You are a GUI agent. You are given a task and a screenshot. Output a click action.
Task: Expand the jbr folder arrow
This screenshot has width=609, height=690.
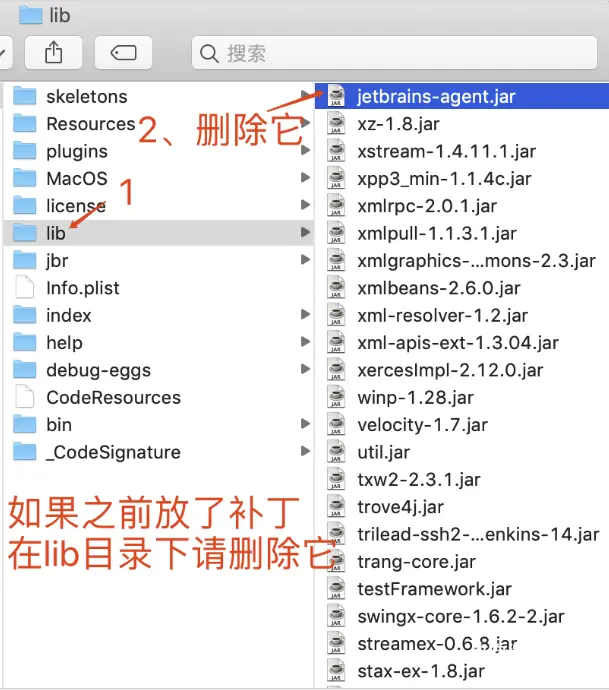point(305,260)
